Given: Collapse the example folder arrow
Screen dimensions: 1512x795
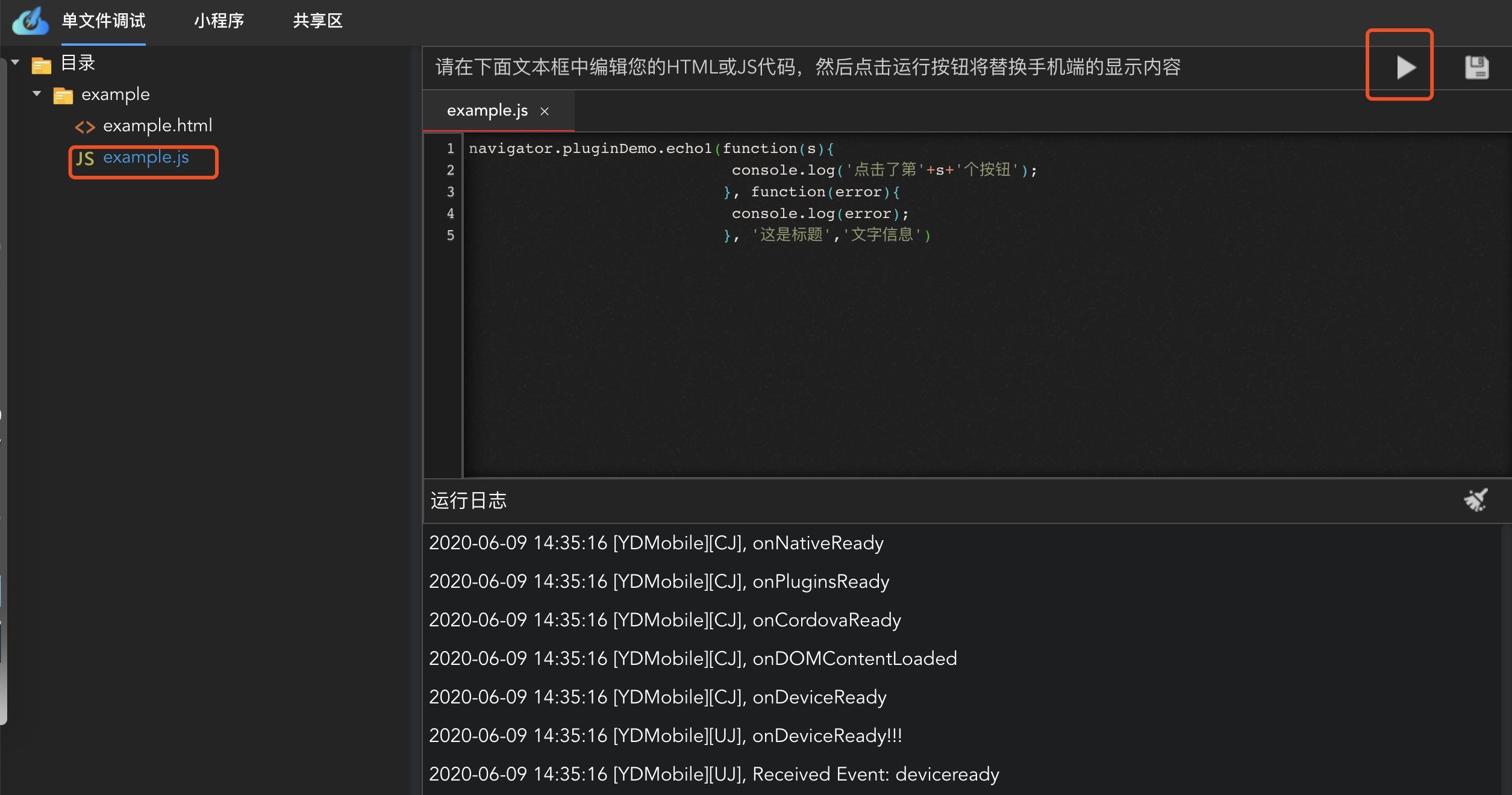Looking at the screenshot, I should pyautogui.click(x=37, y=93).
